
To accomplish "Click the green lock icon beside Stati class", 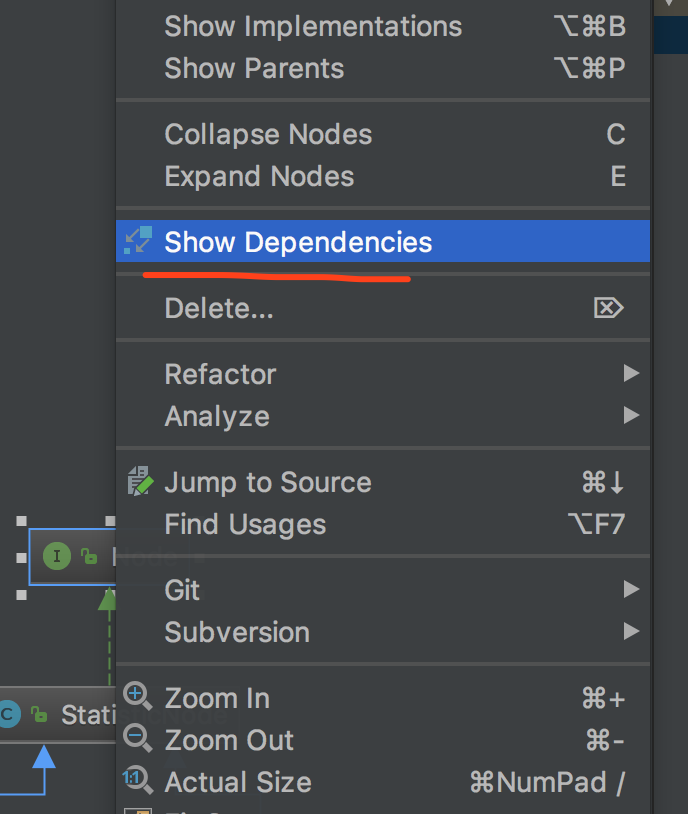I will click(x=39, y=714).
